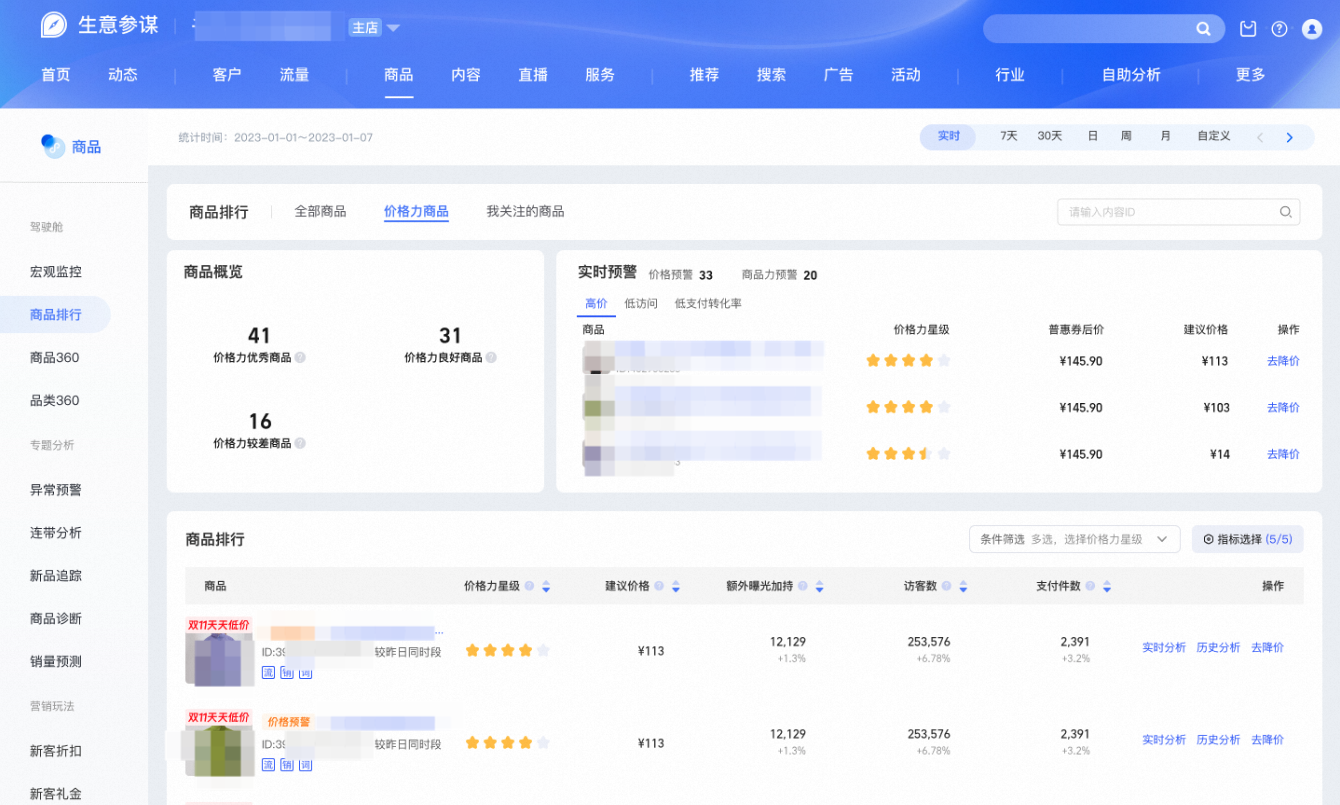
Task: Open the 更多 navigation menu
Action: click(1251, 74)
